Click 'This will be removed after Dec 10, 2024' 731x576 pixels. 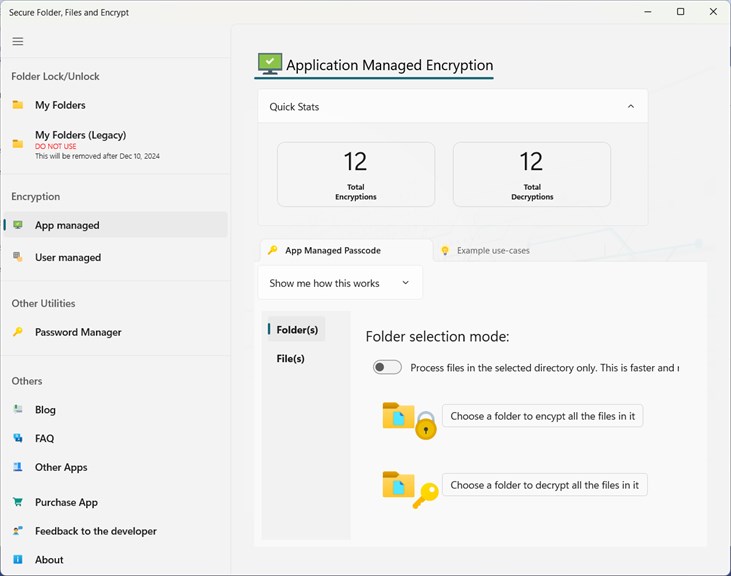coord(97,156)
